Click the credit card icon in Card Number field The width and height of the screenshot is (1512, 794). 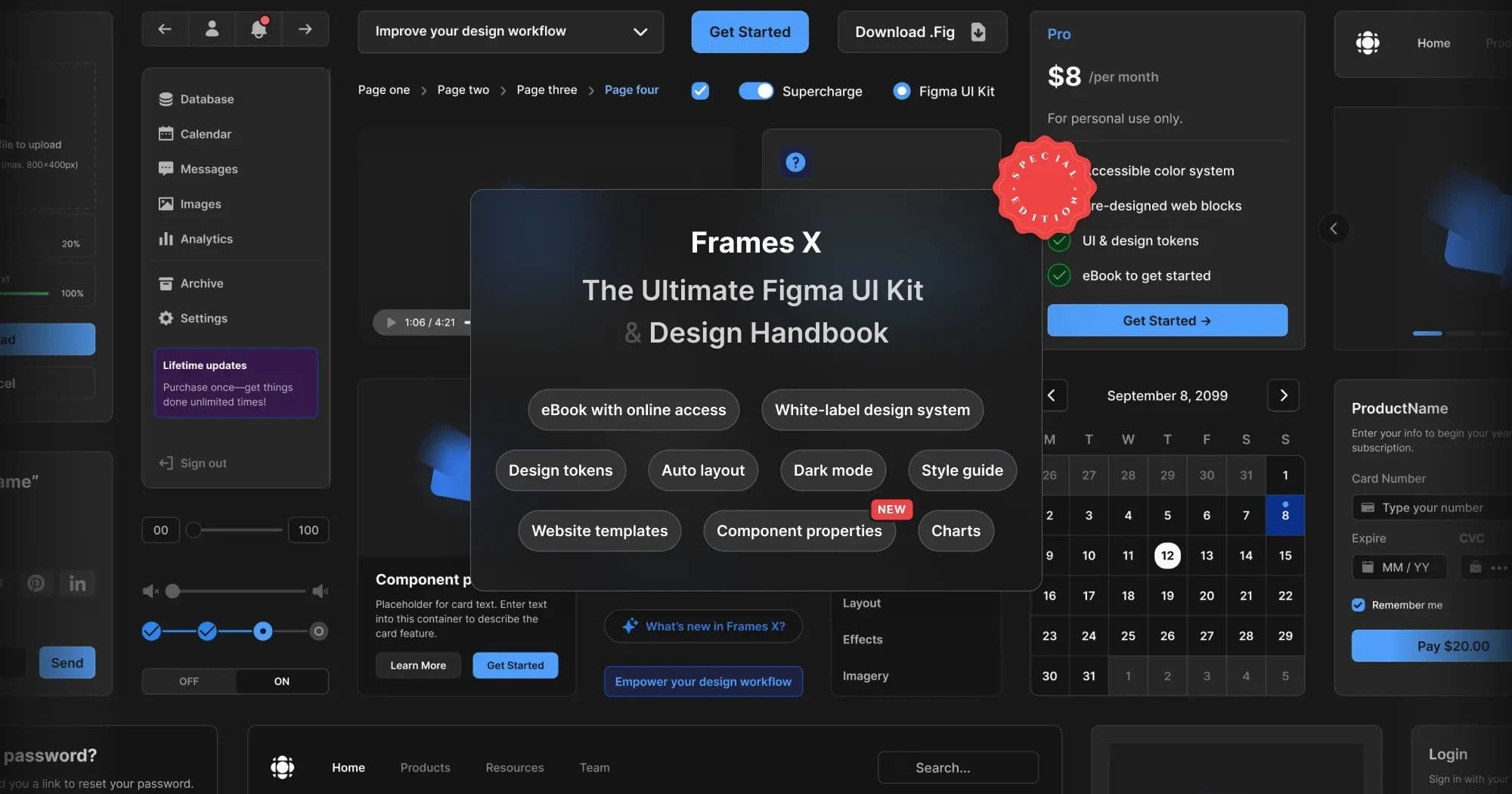[x=1368, y=507]
